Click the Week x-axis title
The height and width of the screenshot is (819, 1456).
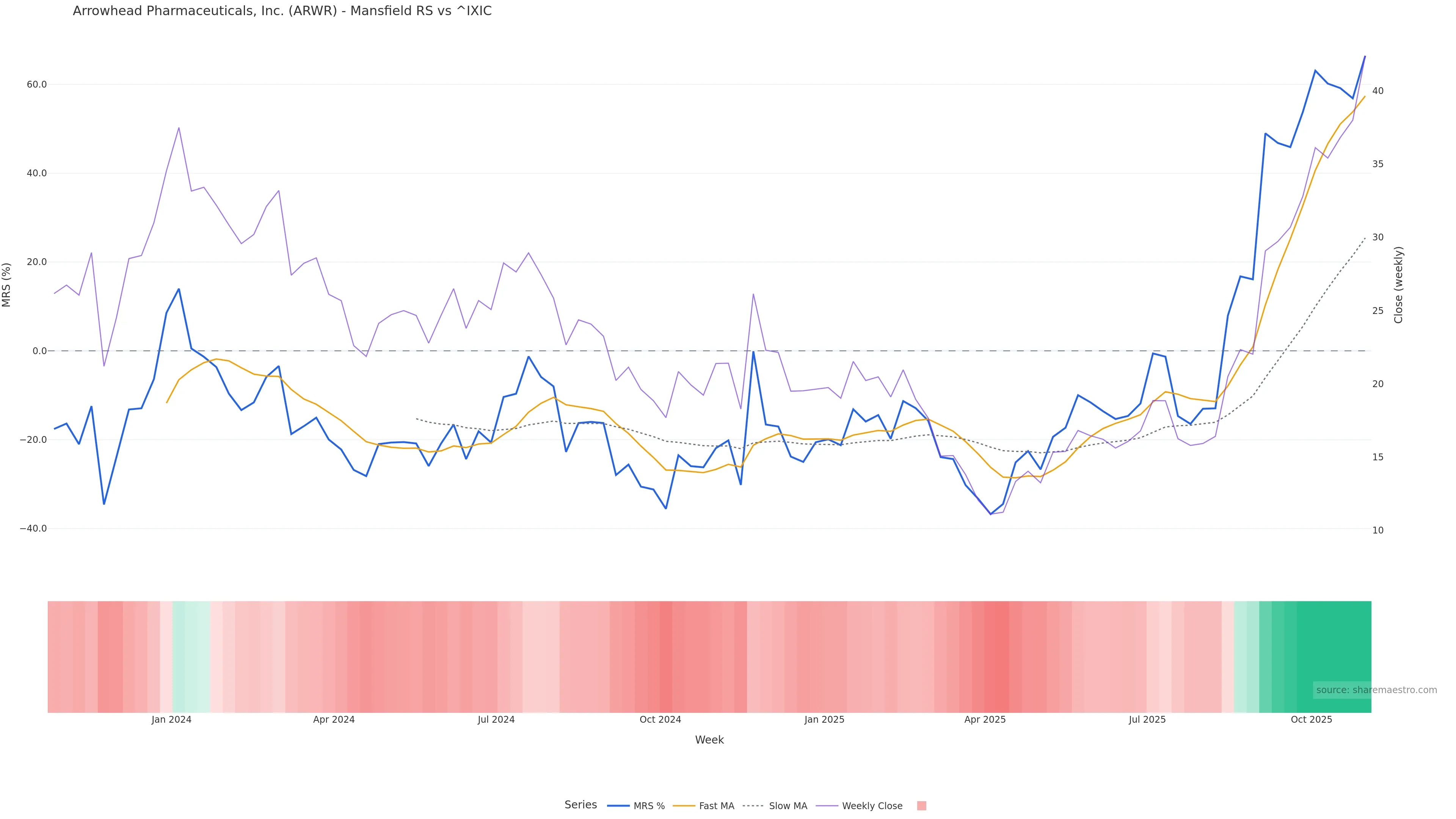709,740
